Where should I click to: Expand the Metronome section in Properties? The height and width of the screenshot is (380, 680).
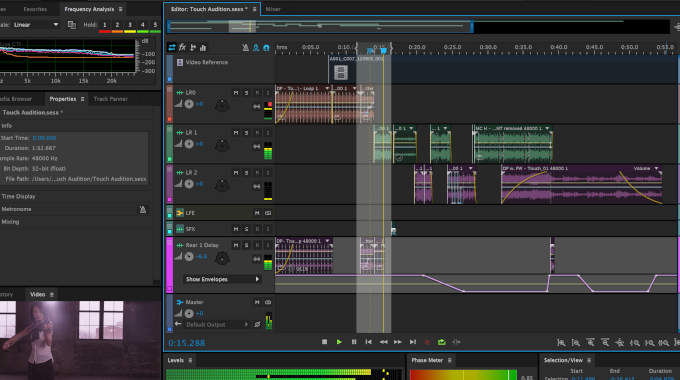(16, 209)
